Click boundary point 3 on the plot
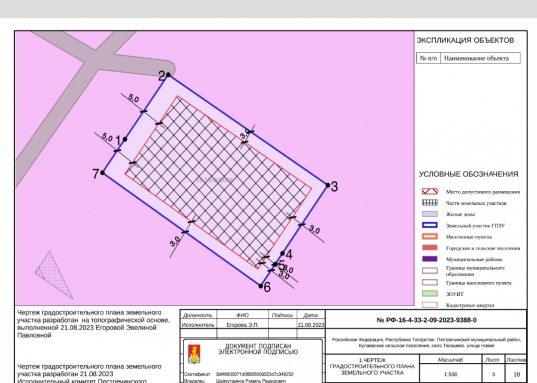 pyautogui.click(x=328, y=185)
